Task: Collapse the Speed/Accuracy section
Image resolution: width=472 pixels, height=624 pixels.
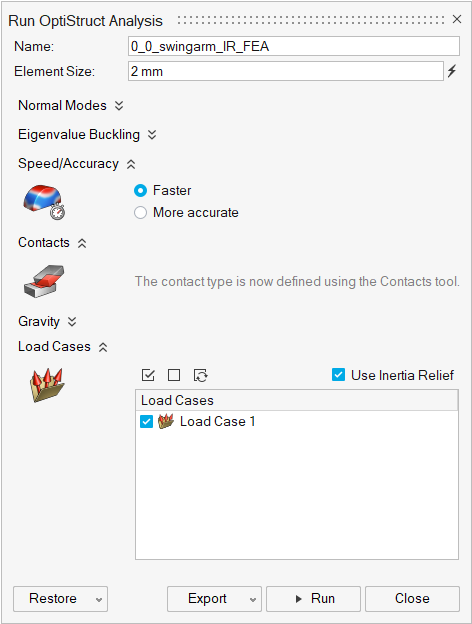Action: pyautogui.click(x=131, y=164)
